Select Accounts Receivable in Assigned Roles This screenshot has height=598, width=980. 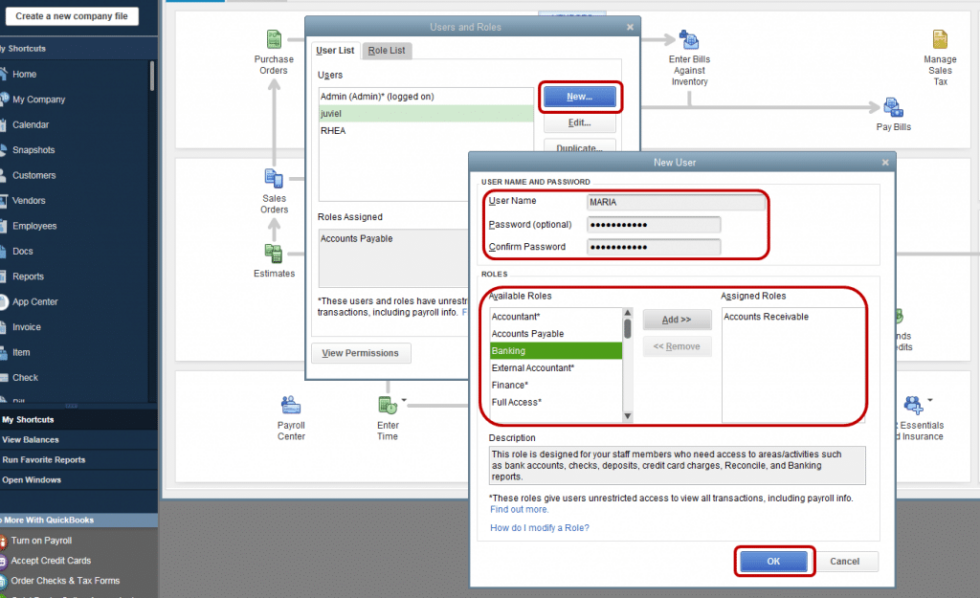coord(792,317)
